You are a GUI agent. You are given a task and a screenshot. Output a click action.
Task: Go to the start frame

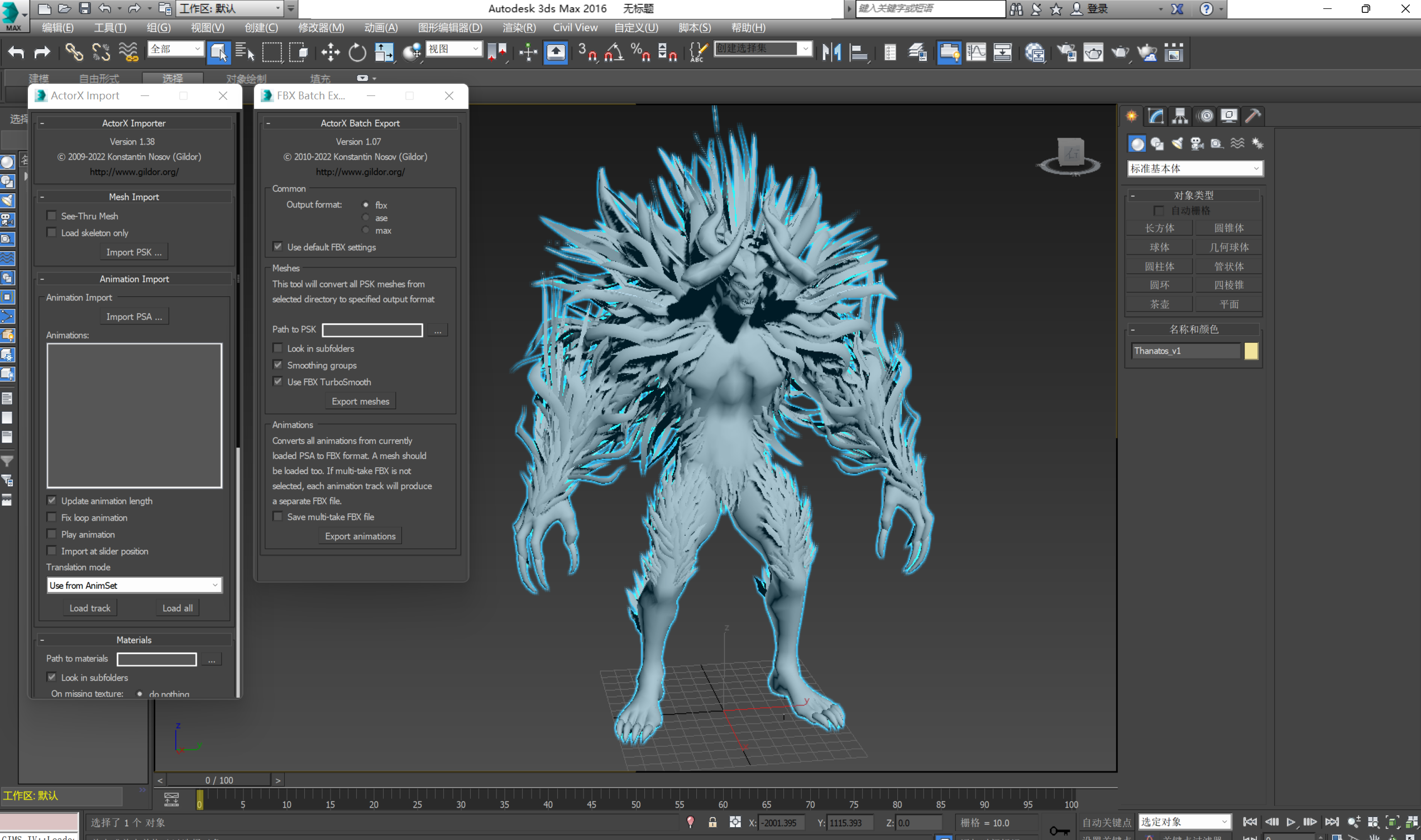[x=1250, y=822]
